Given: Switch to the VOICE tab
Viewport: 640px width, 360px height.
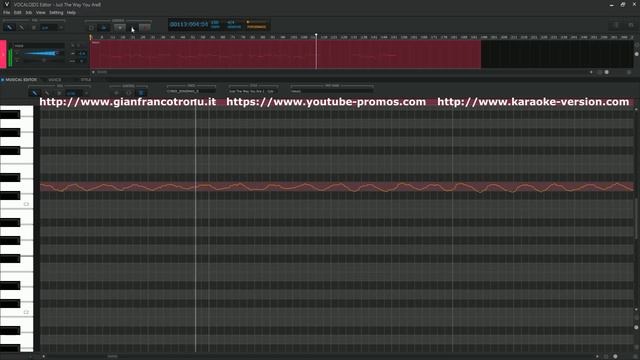Looking at the screenshot, I should pyautogui.click(x=55, y=80).
